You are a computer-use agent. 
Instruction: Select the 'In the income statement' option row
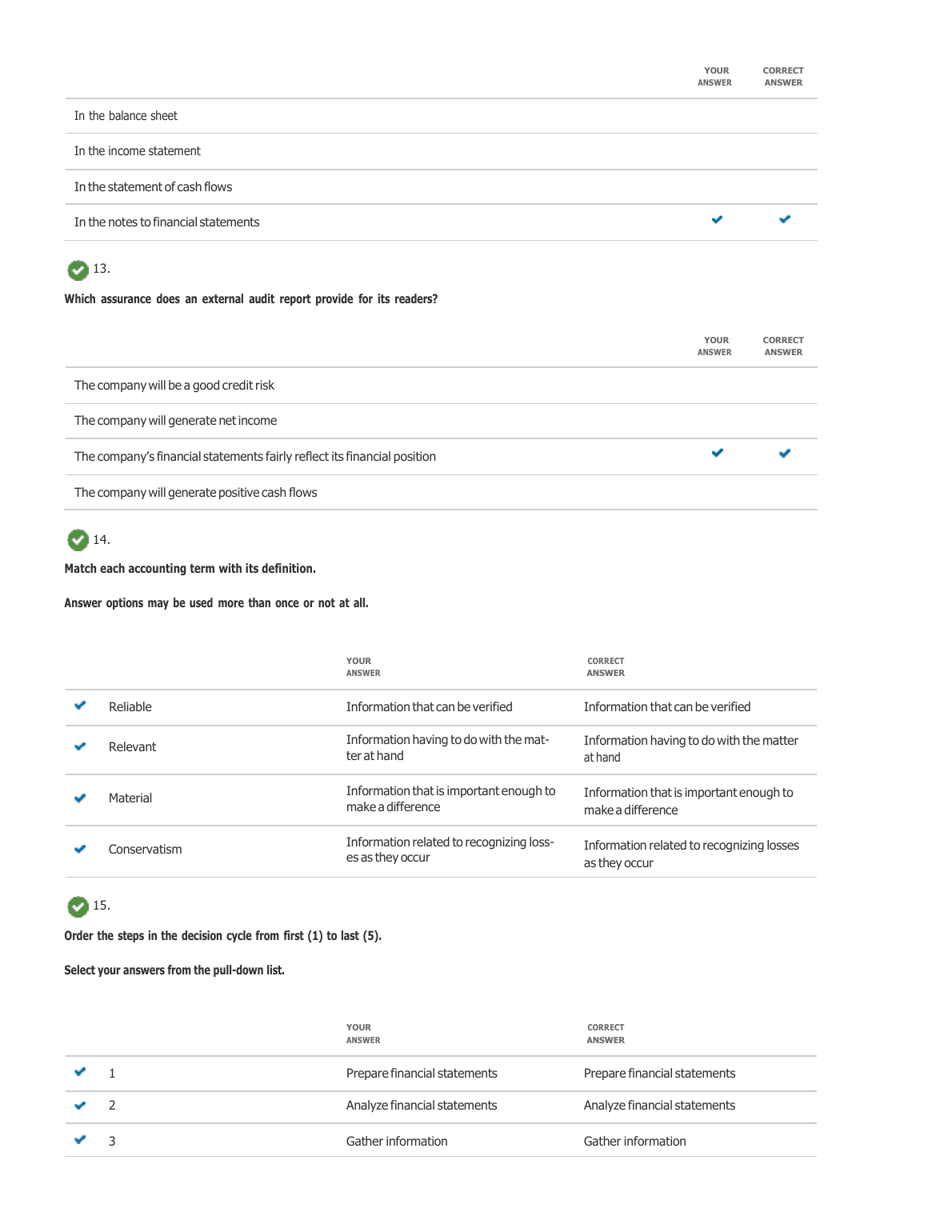coord(138,151)
